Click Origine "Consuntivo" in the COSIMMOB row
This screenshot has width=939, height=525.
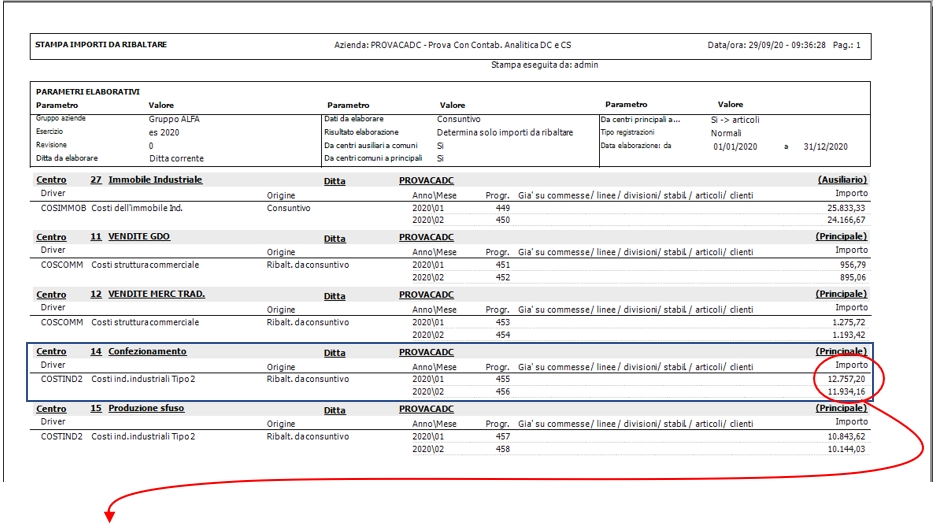[x=288, y=208]
